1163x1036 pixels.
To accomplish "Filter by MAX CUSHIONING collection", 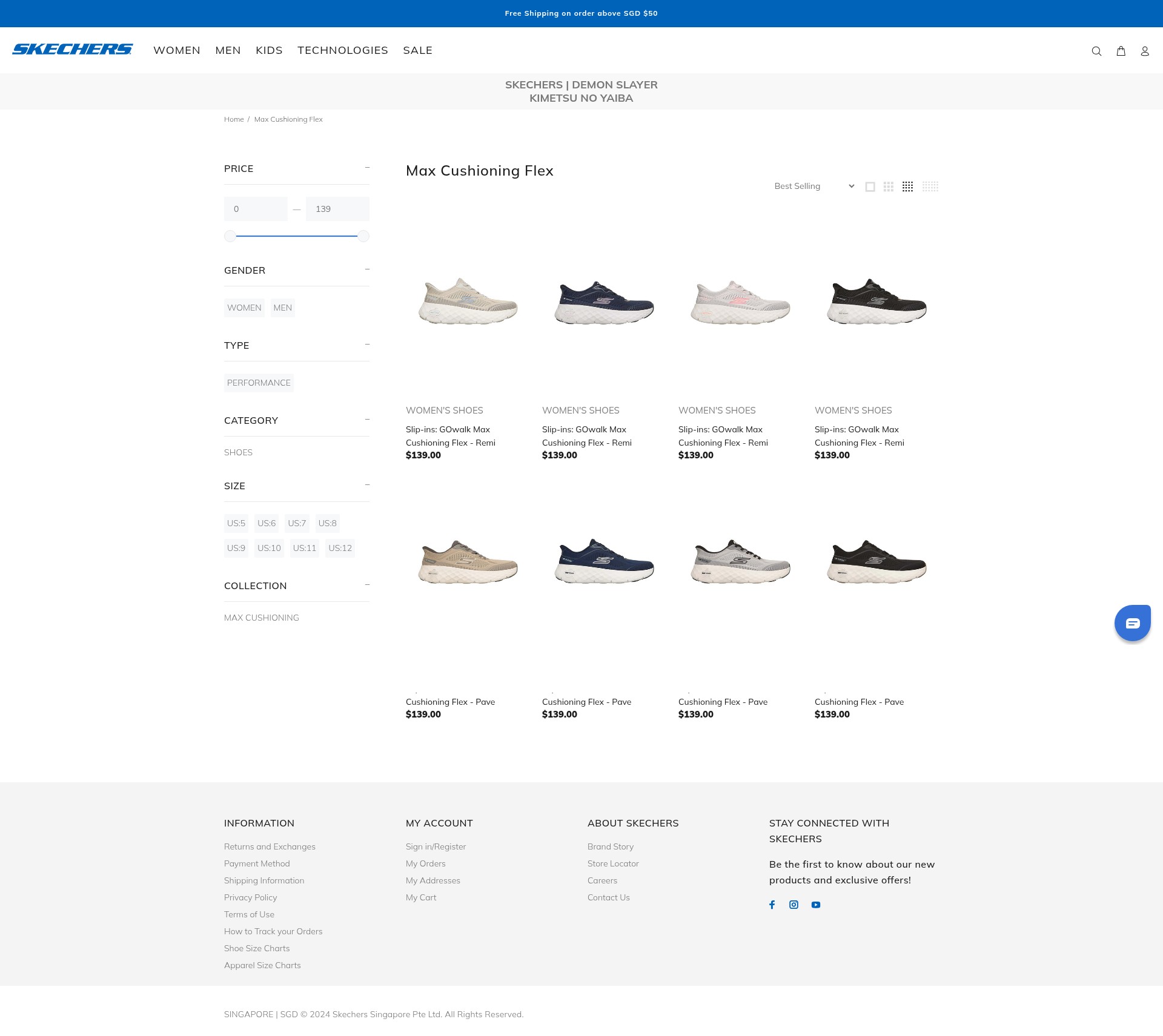I will click(x=262, y=618).
